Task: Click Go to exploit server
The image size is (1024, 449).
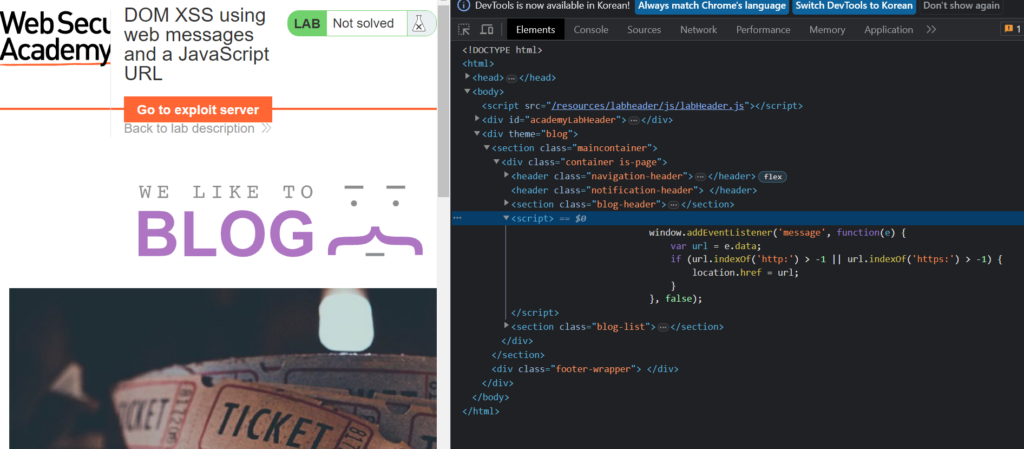Action: (x=198, y=110)
